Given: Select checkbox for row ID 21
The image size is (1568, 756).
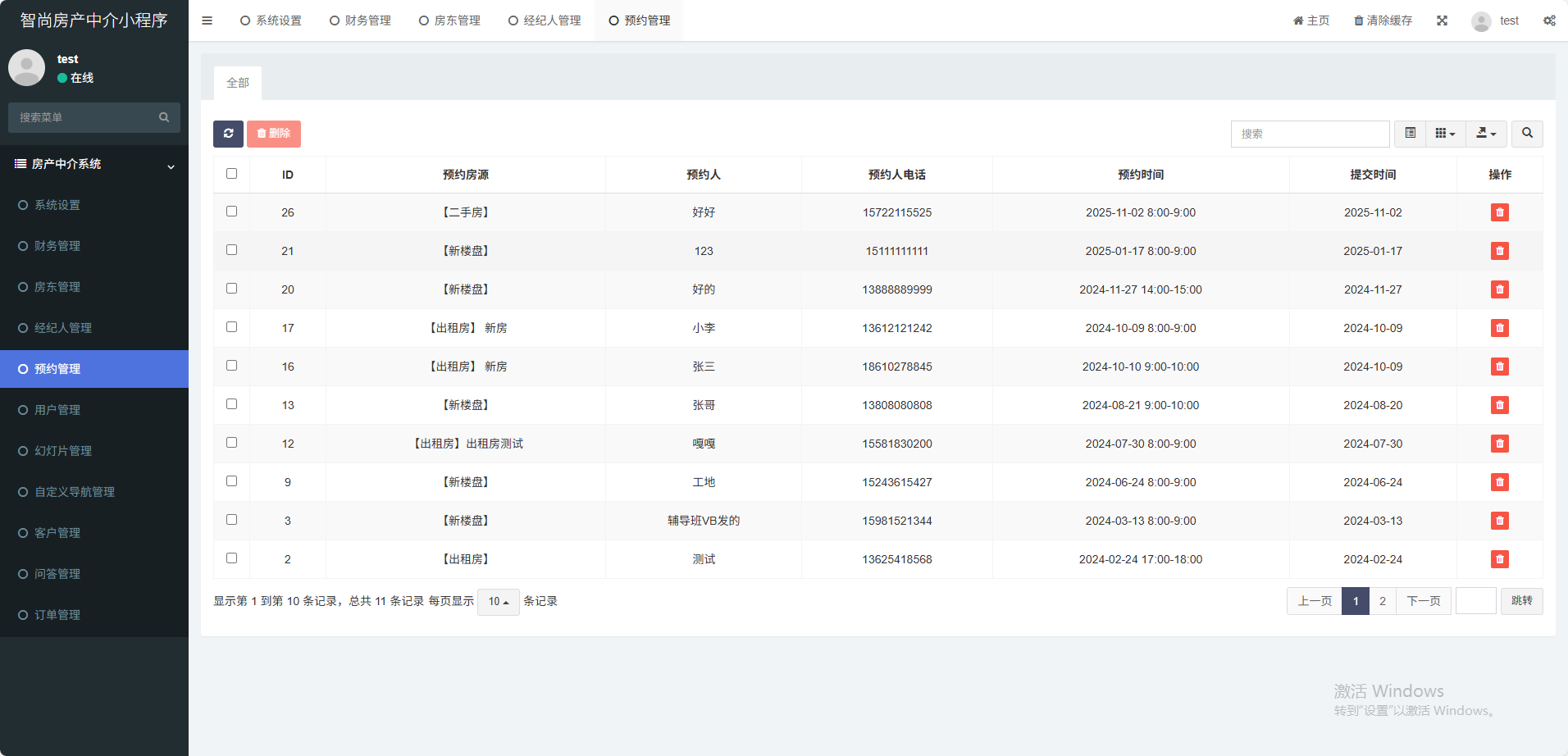Looking at the screenshot, I should pos(232,250).
